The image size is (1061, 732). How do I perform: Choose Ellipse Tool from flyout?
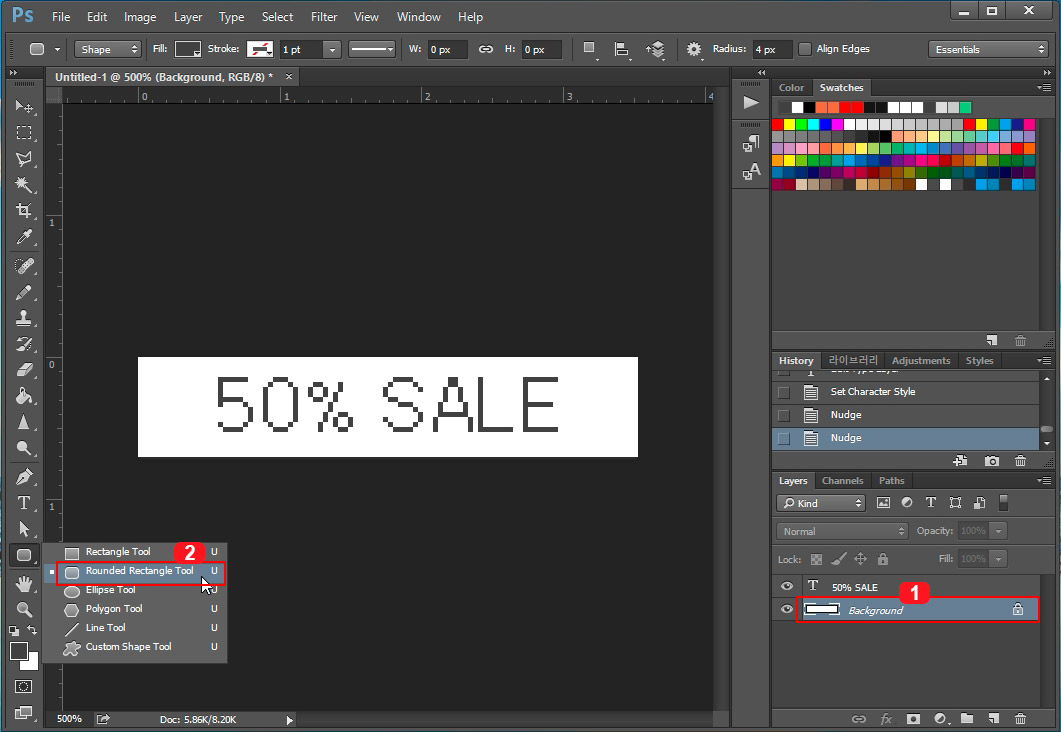coord(110,590)
